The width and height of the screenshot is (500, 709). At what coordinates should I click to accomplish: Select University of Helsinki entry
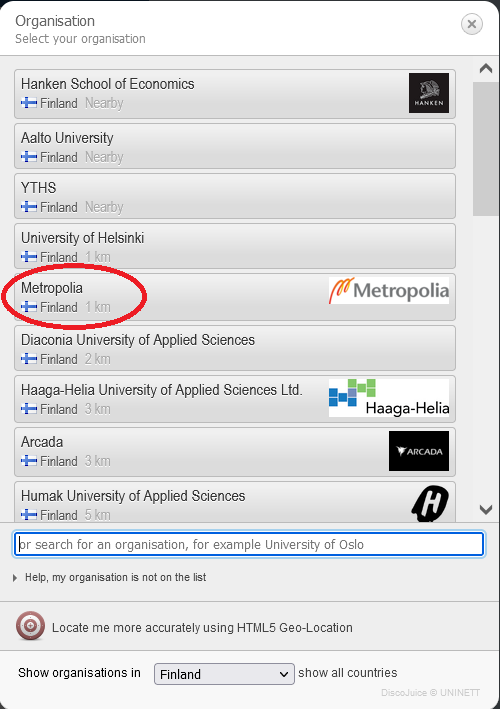[235, 246]
